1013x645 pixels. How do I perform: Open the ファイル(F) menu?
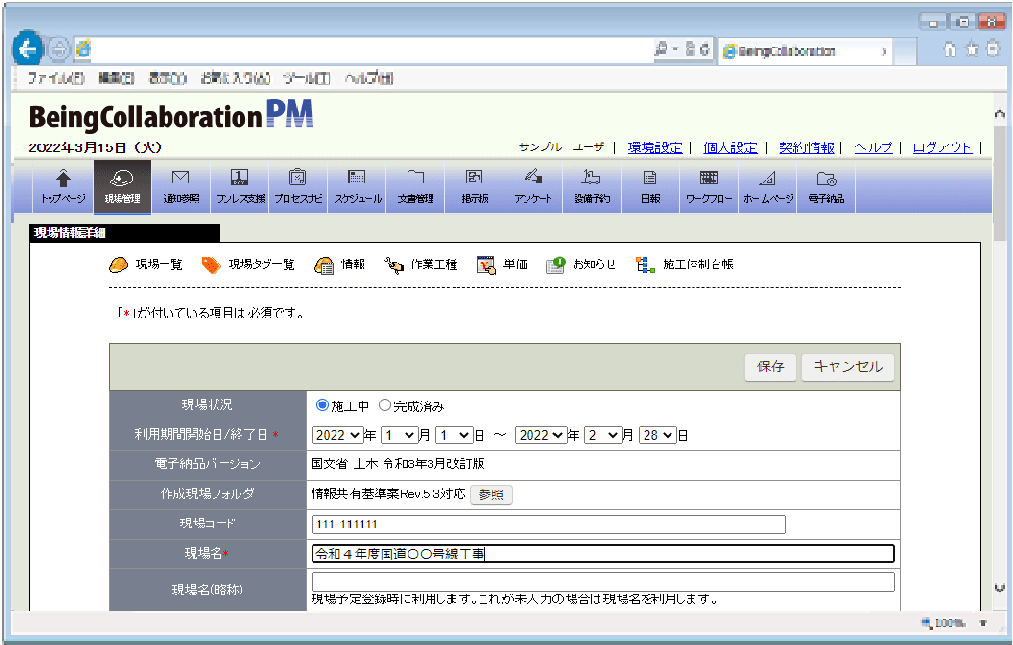click(x=56, y=78)
